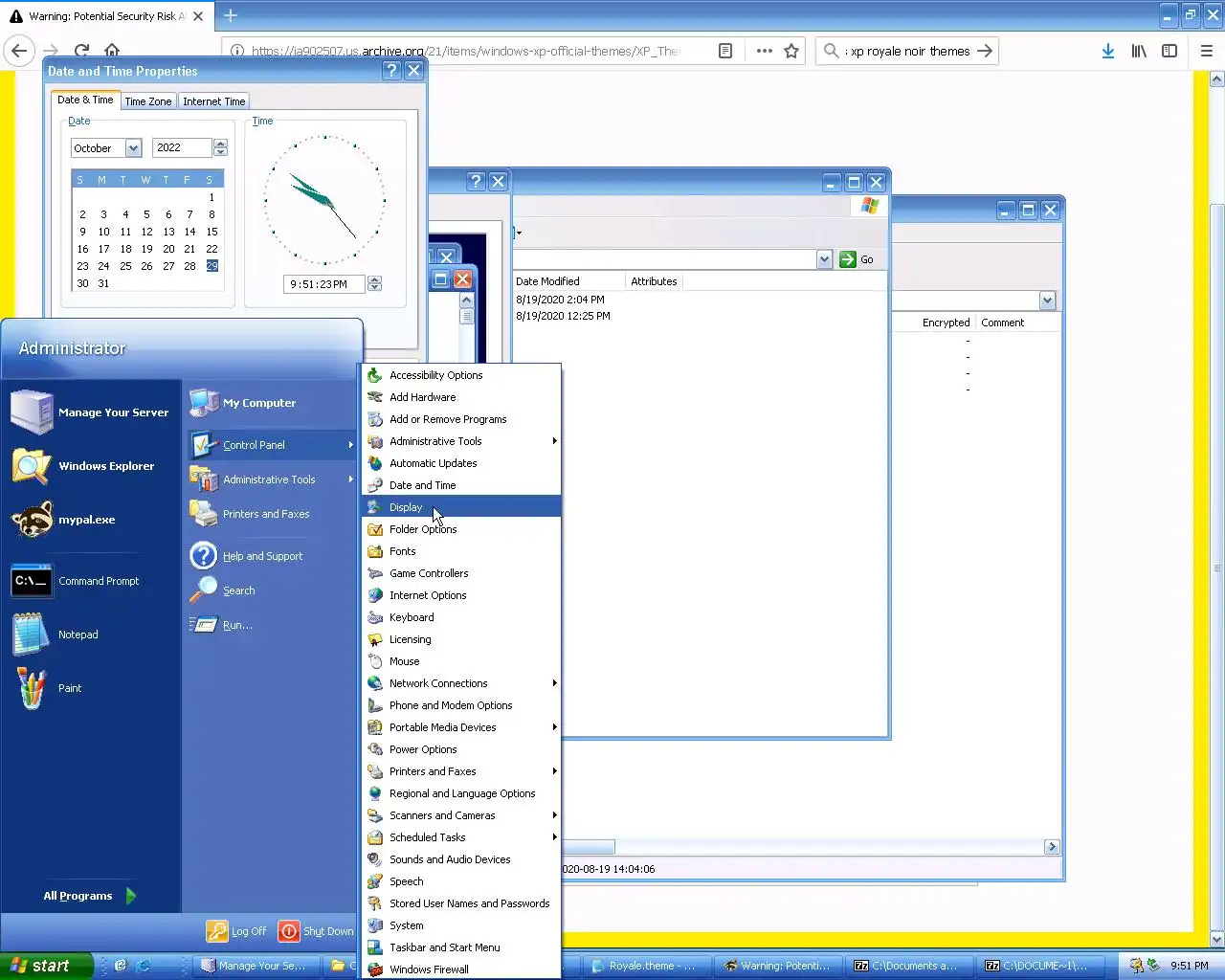
Task: Open the month dropdown showing October
Action: pos(133,148)
